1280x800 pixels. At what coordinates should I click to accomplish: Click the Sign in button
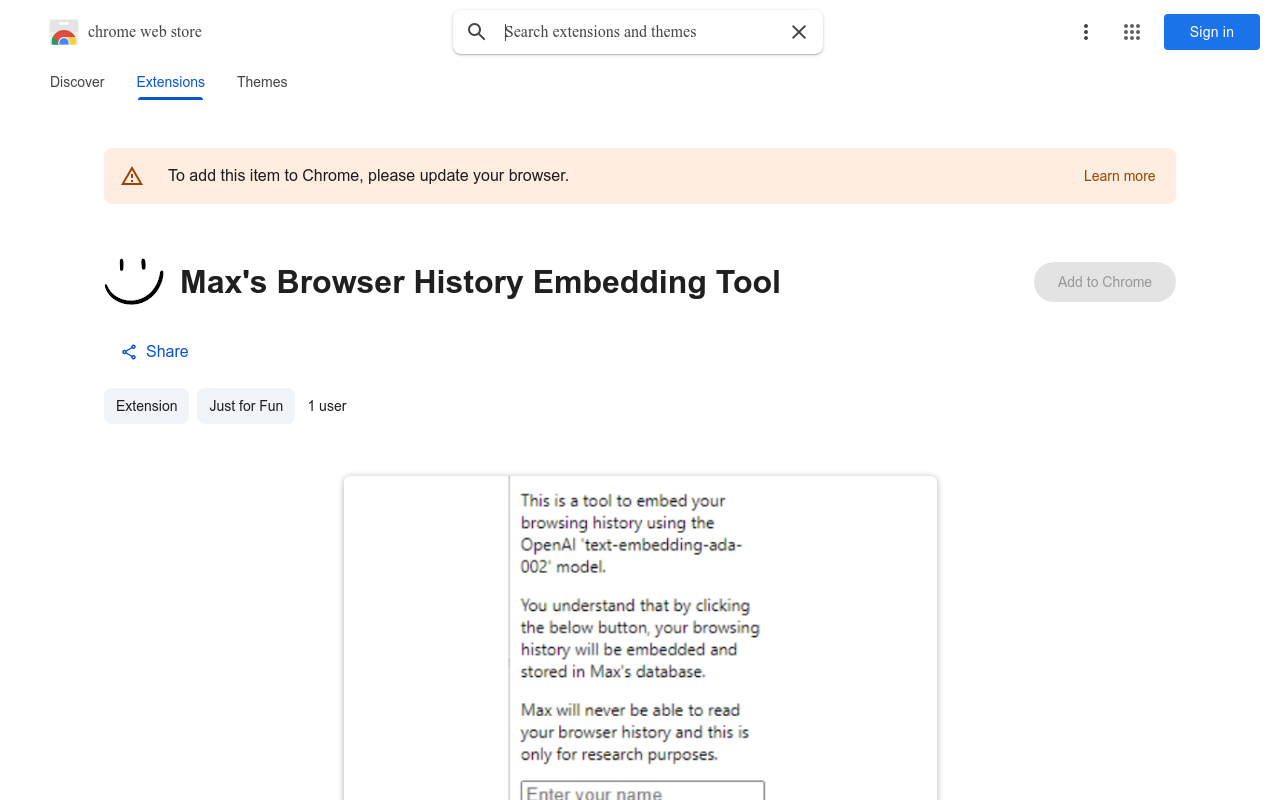(x=1211, y=32)
